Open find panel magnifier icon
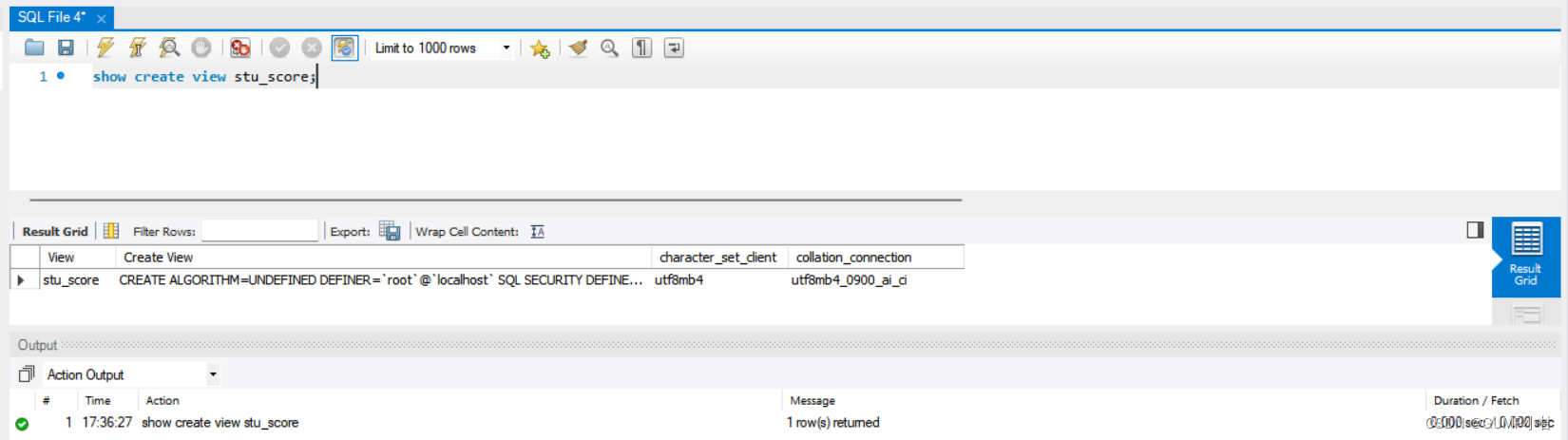 [610, 48]
